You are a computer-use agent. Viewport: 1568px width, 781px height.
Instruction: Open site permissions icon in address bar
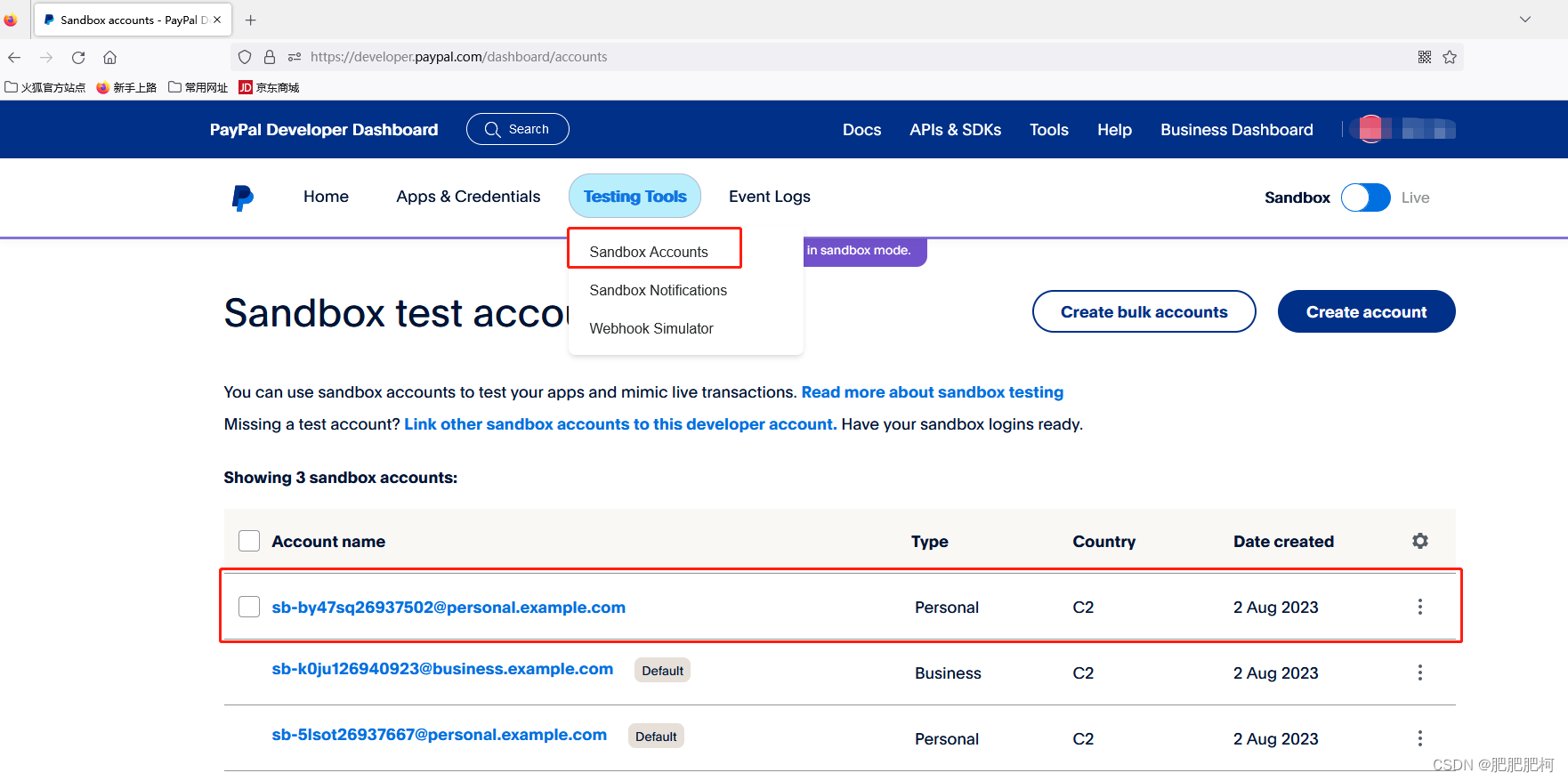tap(295, 57)
